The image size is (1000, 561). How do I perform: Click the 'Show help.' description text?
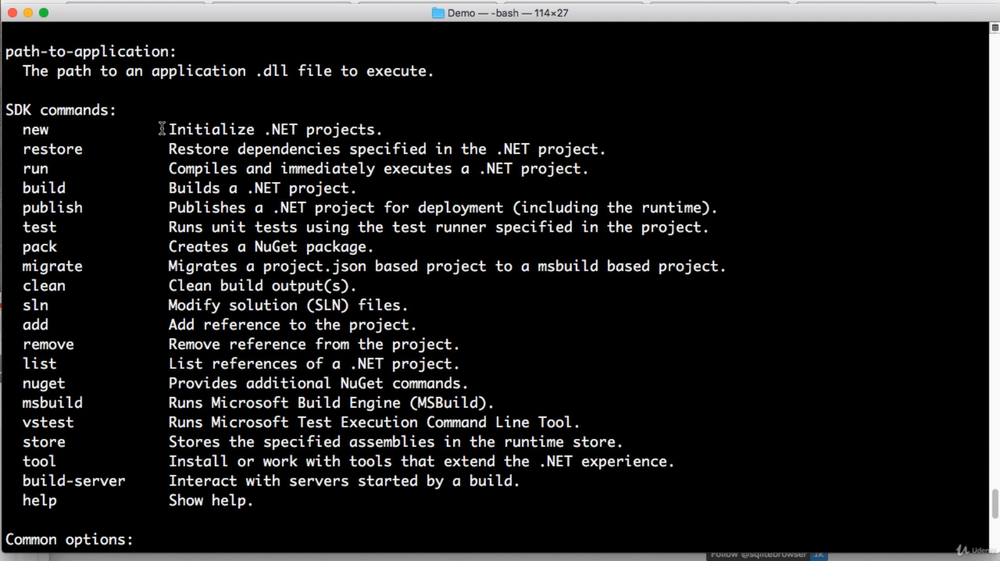pyautogui.click(x=210, y=500)
